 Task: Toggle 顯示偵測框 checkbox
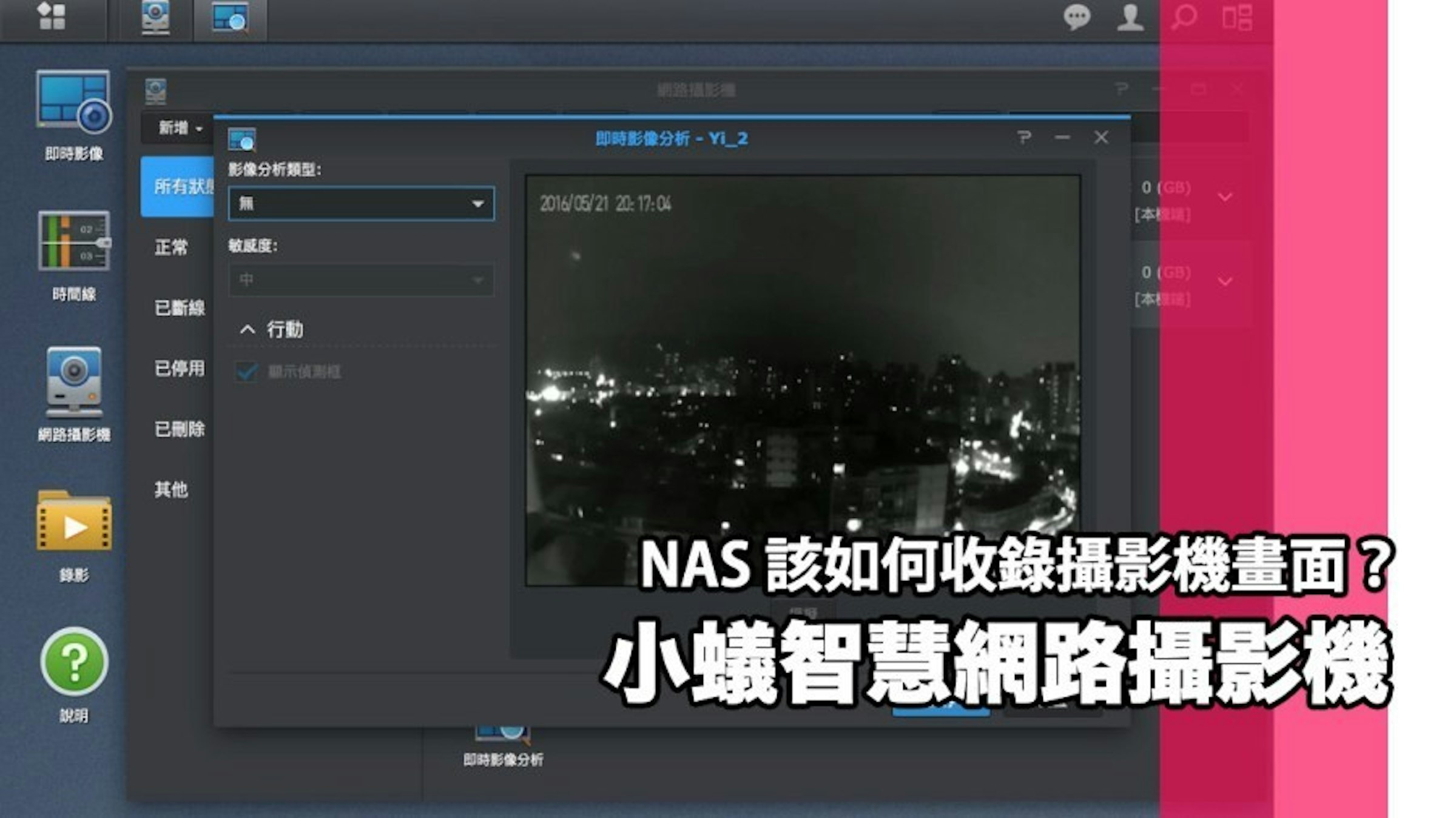(247, 371)
